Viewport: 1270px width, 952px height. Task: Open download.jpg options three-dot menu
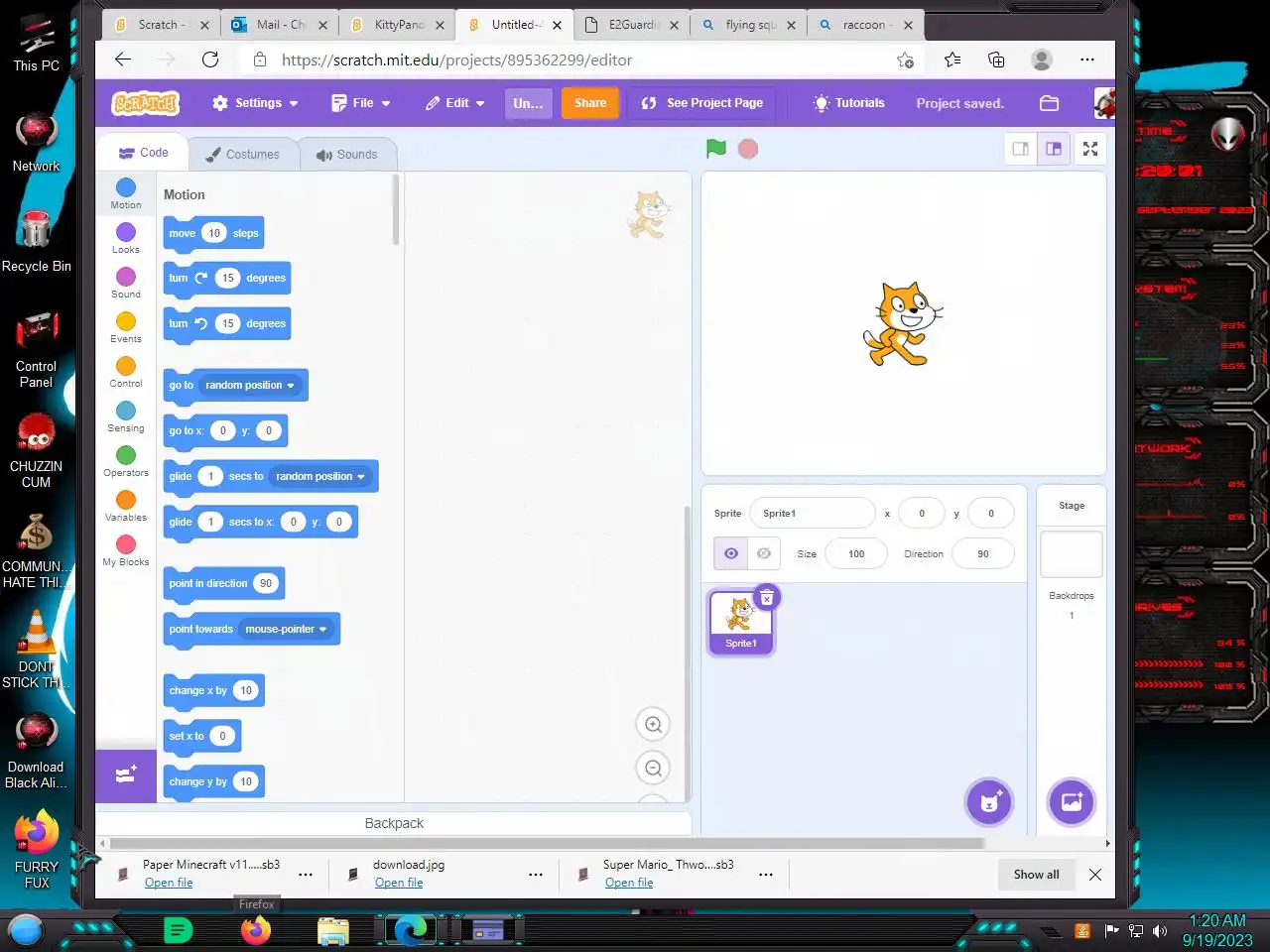point(536,875)
